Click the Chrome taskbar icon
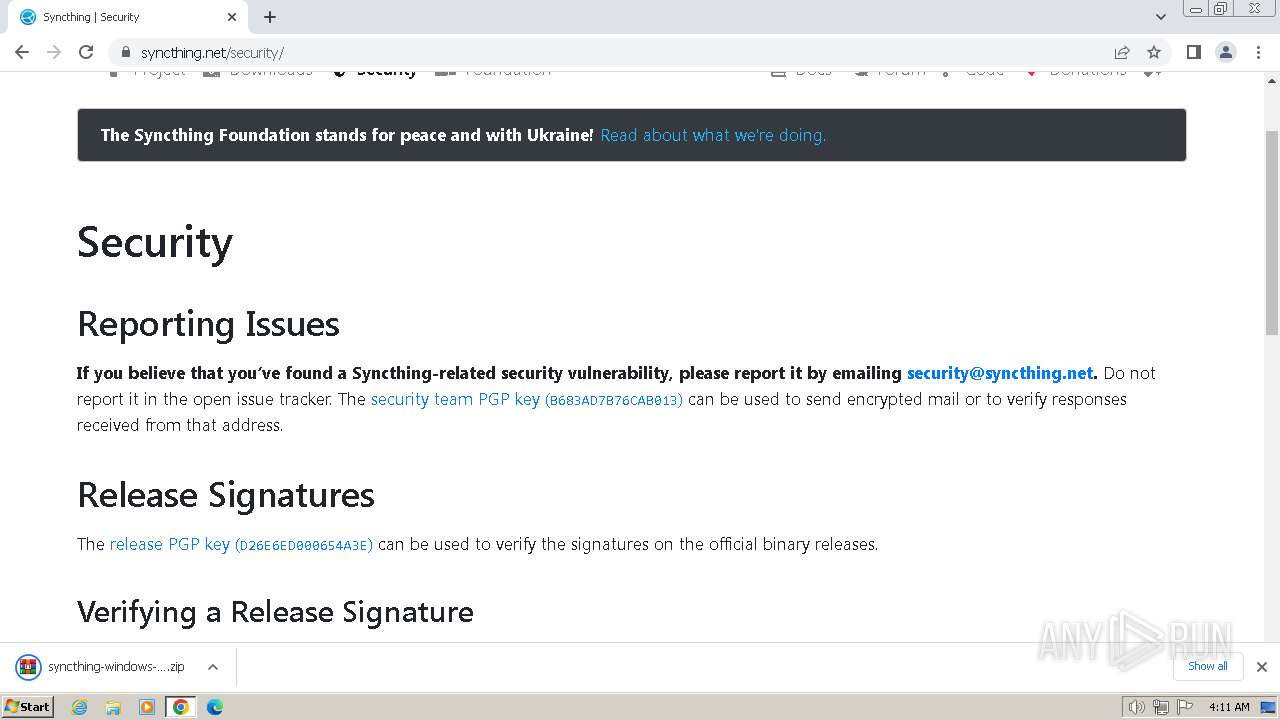The image size is (1280, 720). point(181,707)
